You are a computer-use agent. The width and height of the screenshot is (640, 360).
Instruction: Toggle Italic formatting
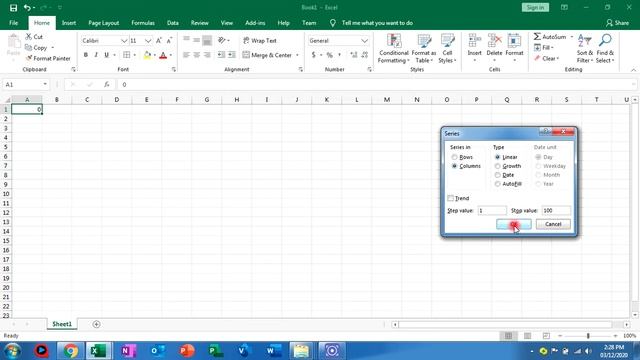click(x=96, y=55)
